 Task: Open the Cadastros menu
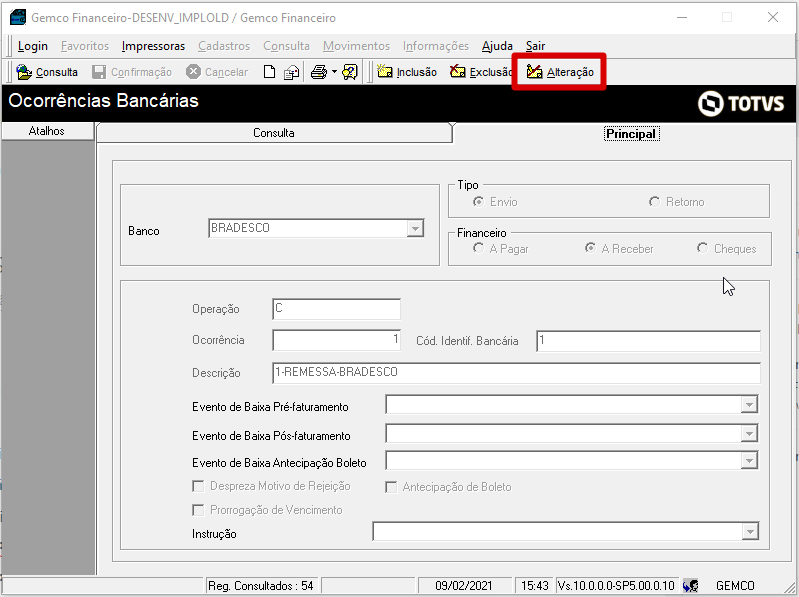point(224,46)
